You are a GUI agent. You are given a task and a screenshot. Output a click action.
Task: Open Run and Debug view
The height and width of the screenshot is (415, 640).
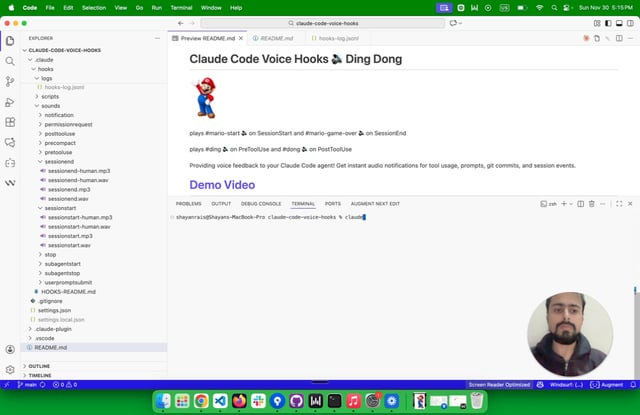point(10,102)
